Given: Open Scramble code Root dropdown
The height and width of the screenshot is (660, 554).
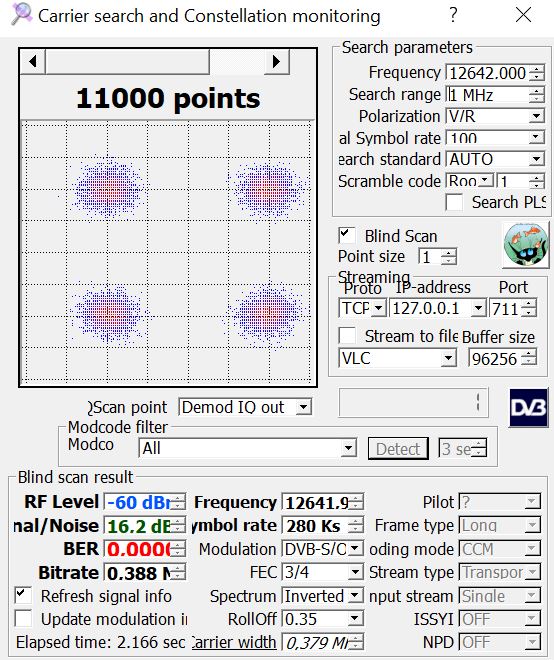Looking at the screenshot, I should coord(485,181).
